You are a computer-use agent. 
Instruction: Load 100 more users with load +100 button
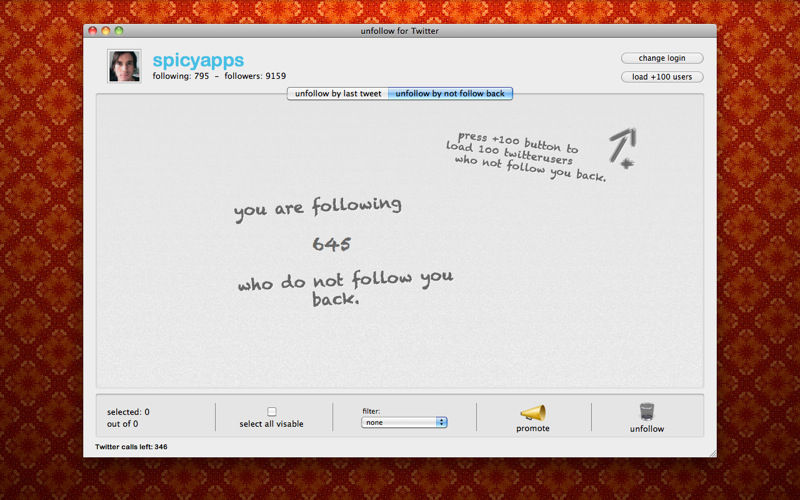tap(662, 77)
